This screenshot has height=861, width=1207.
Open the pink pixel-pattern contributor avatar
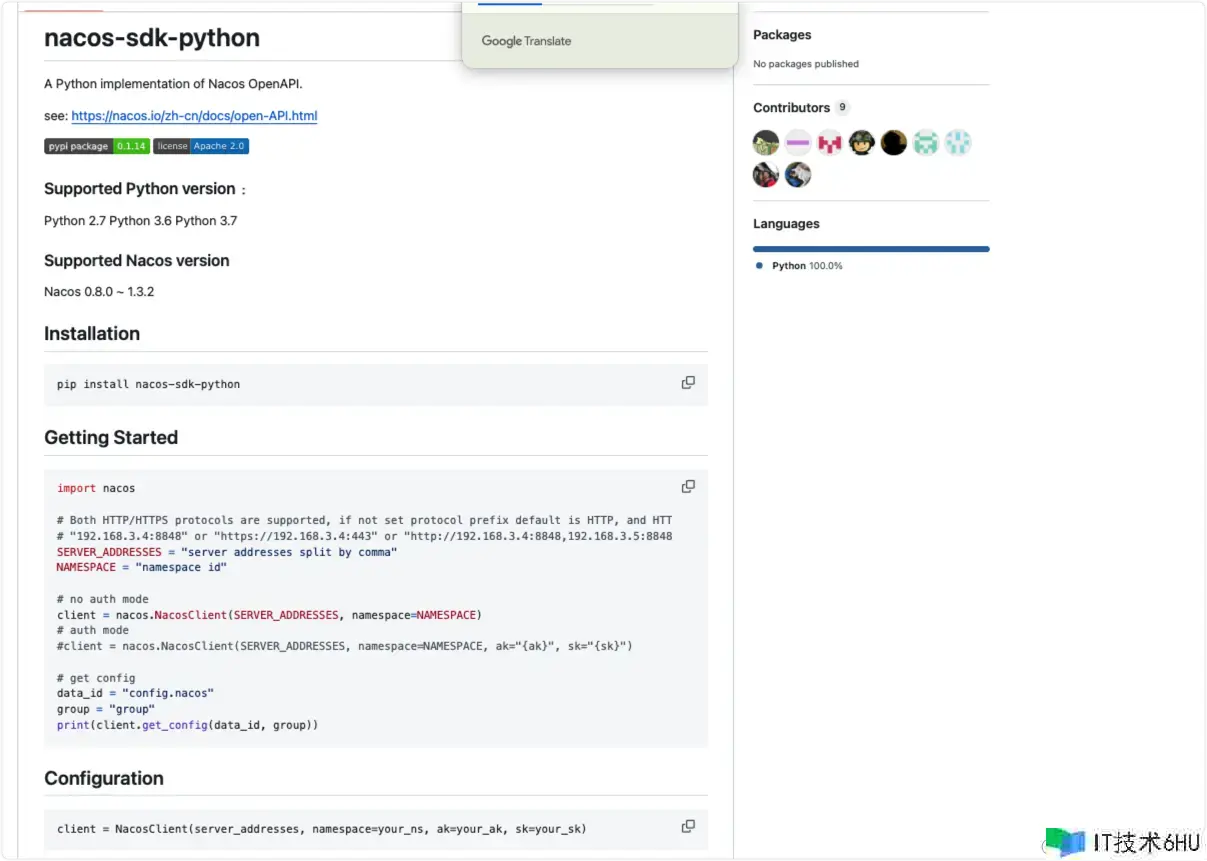click(x=830, y=143)
